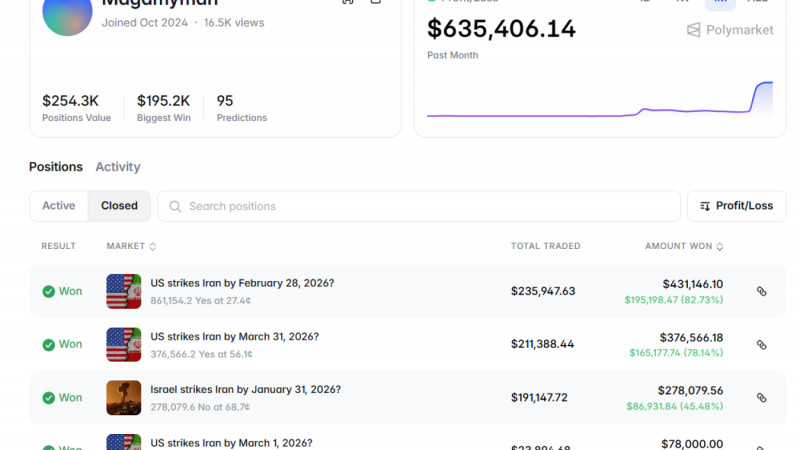Open flag thumbnail of US strikes February market
Image resolution: width=800 pixels, height=450 pixels.
coord(124,291)
